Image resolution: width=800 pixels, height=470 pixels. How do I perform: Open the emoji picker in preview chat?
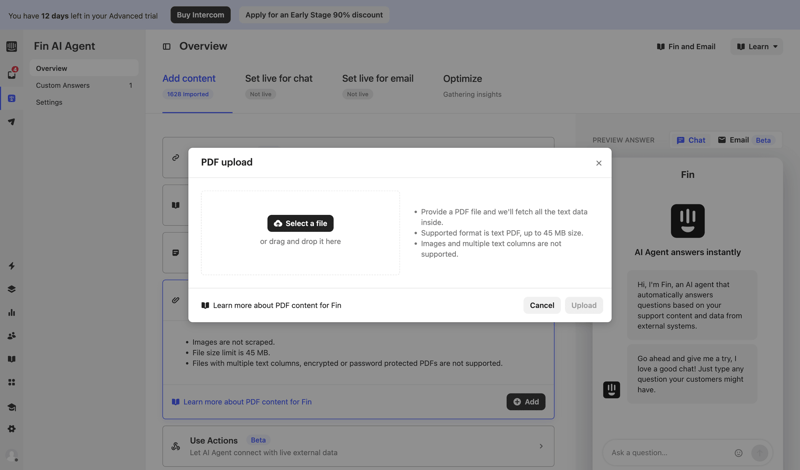click(x=738, y=453)
